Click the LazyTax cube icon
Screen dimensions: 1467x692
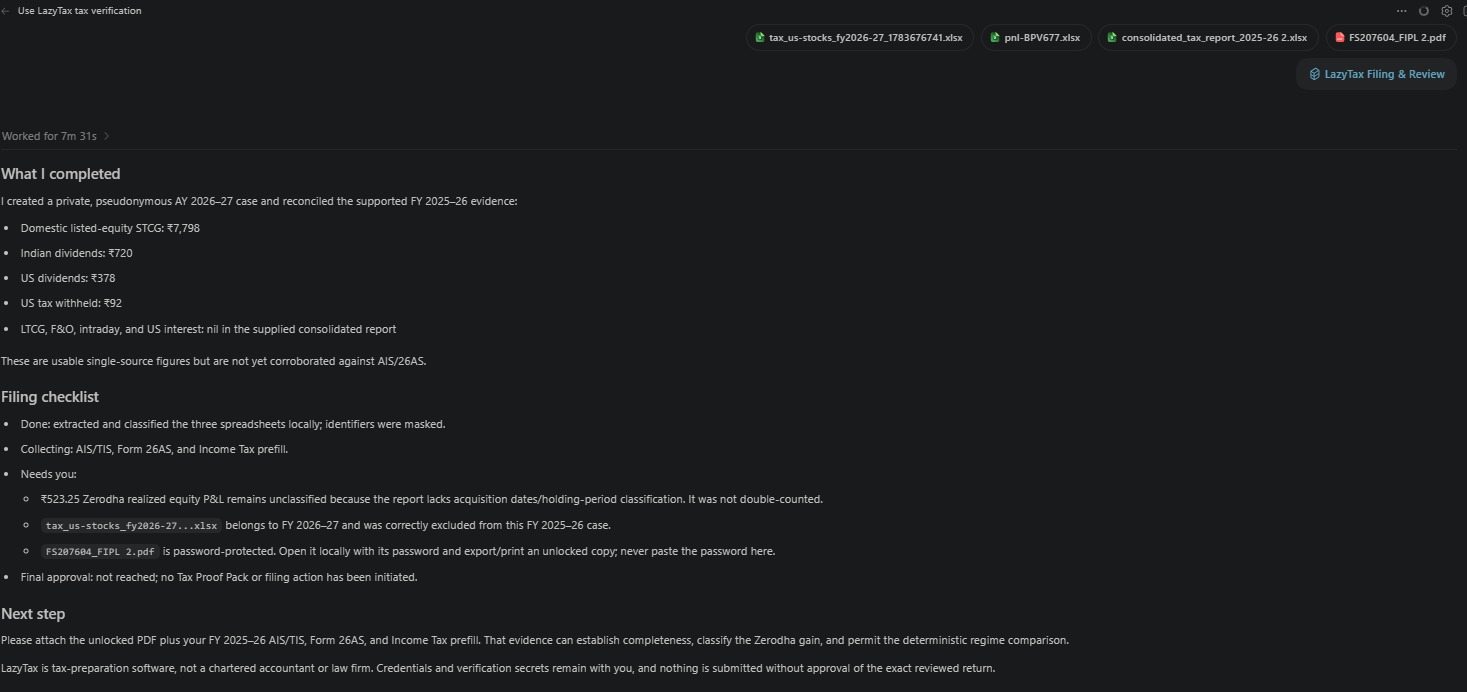[x=1315, y=74]
